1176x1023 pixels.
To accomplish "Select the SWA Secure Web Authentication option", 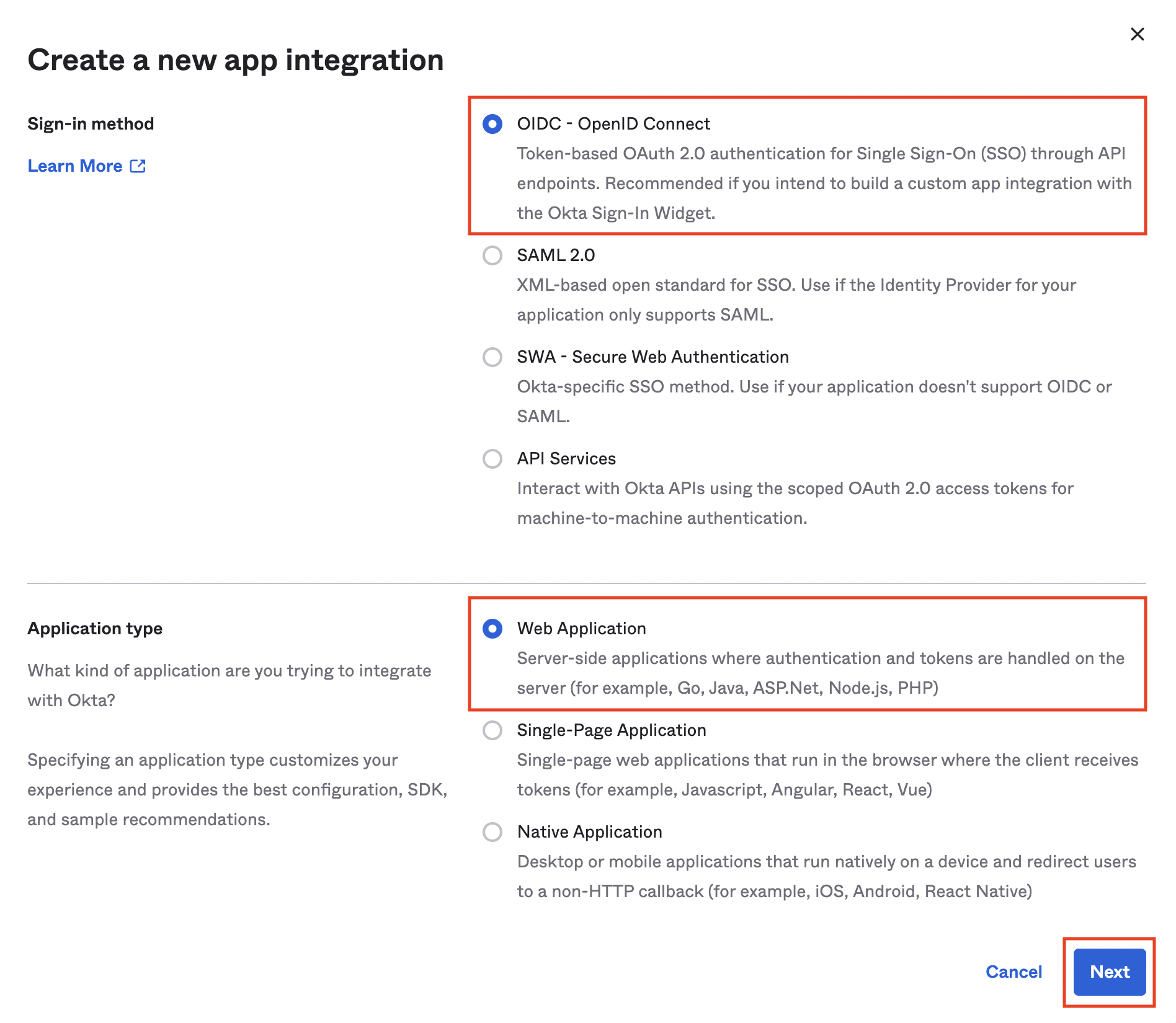I will point(493,357).
